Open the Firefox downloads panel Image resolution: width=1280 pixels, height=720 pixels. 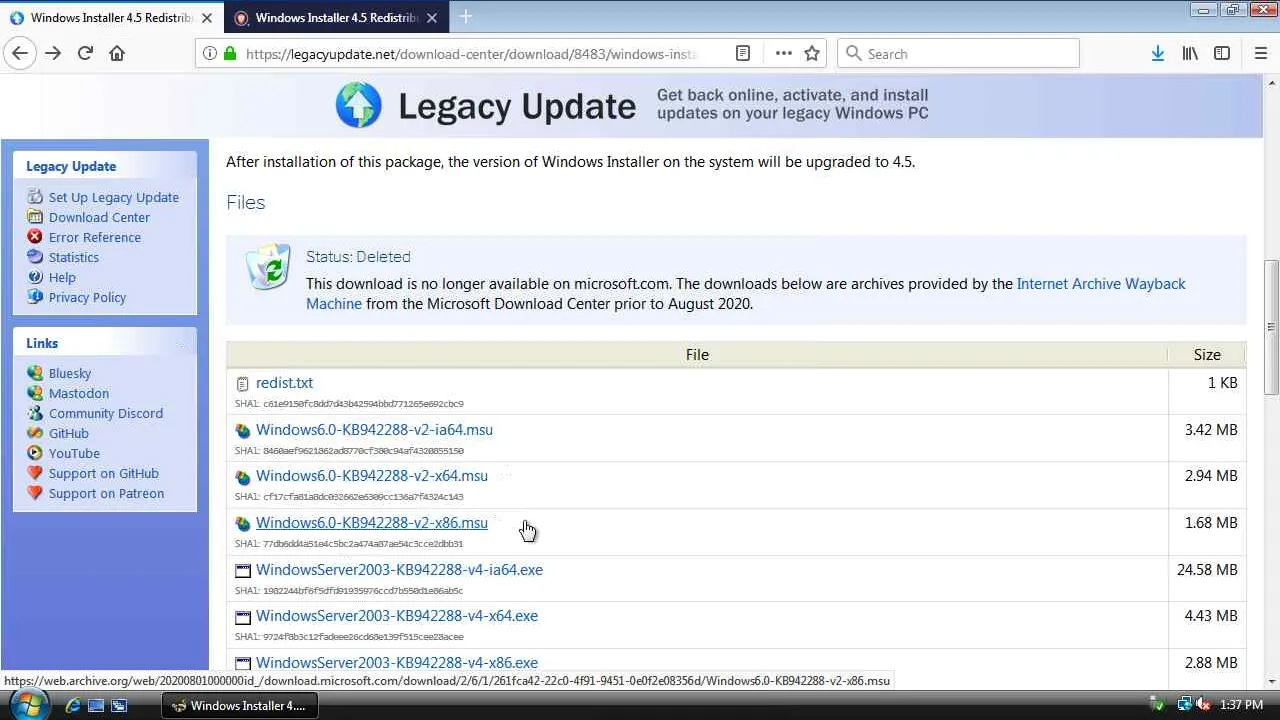(1157, 54)
